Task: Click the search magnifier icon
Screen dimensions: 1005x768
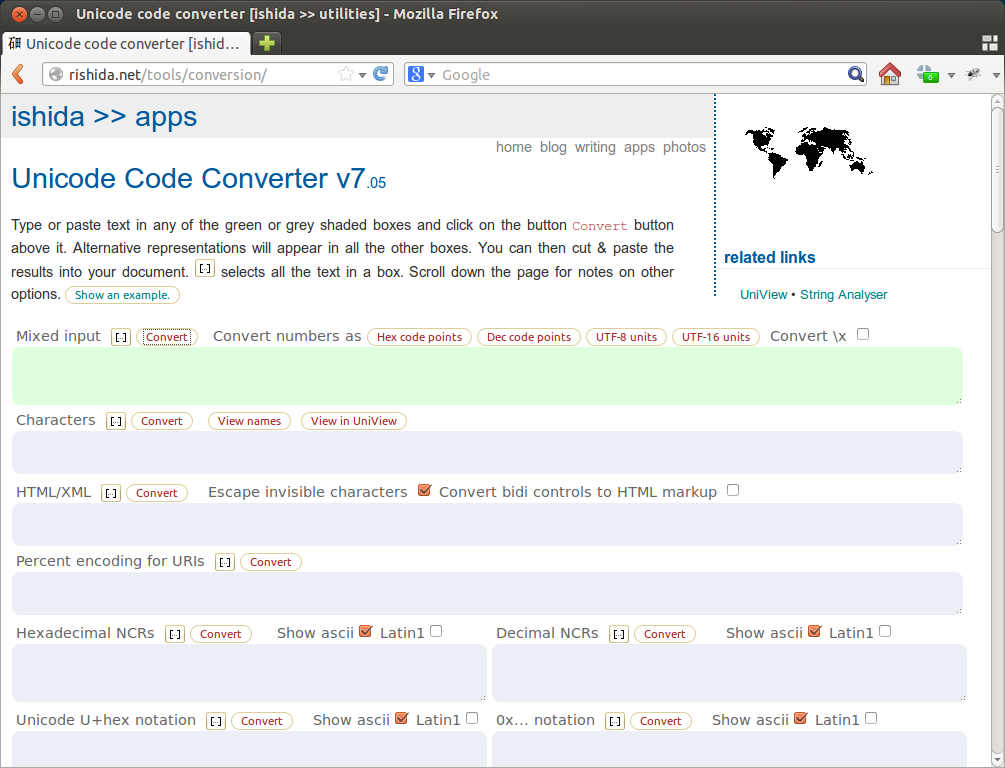Action: coord(855,74)
